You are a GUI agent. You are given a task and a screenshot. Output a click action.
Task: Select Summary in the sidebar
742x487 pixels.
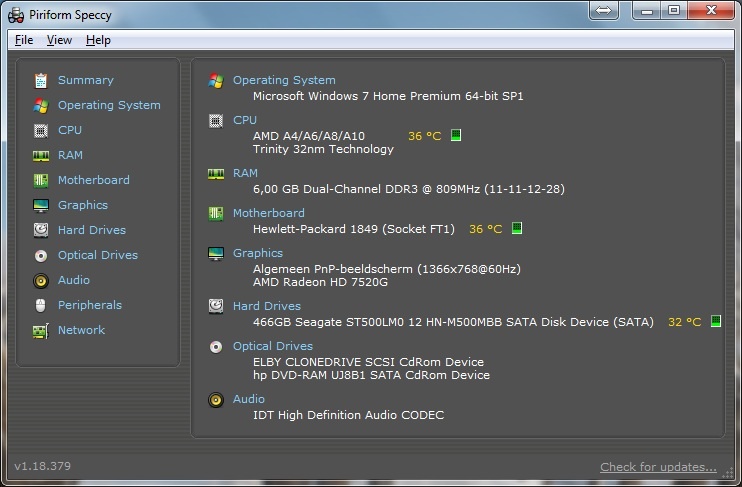click(86, 80)
